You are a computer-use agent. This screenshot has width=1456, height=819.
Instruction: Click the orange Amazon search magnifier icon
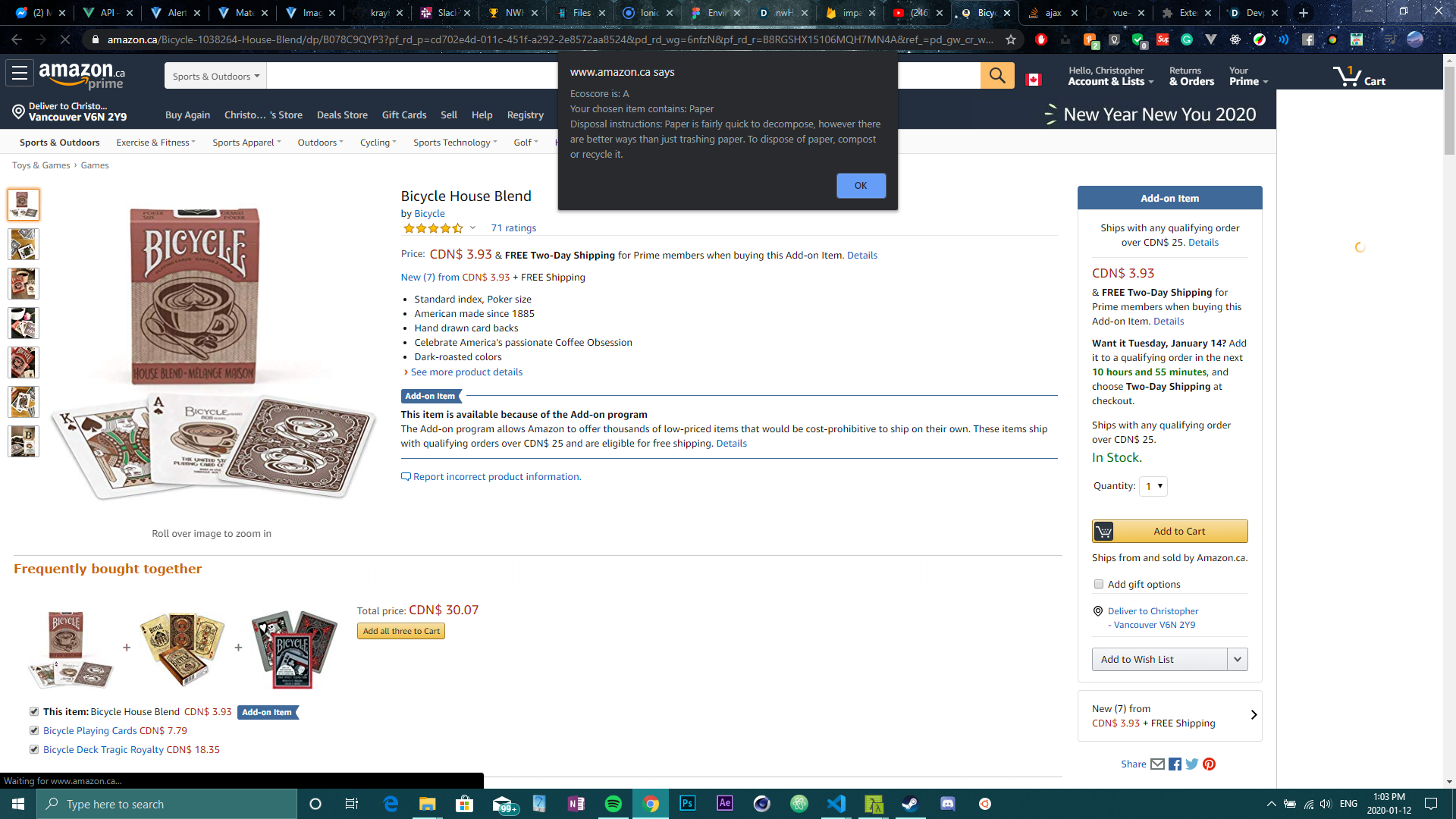(997, 75)
